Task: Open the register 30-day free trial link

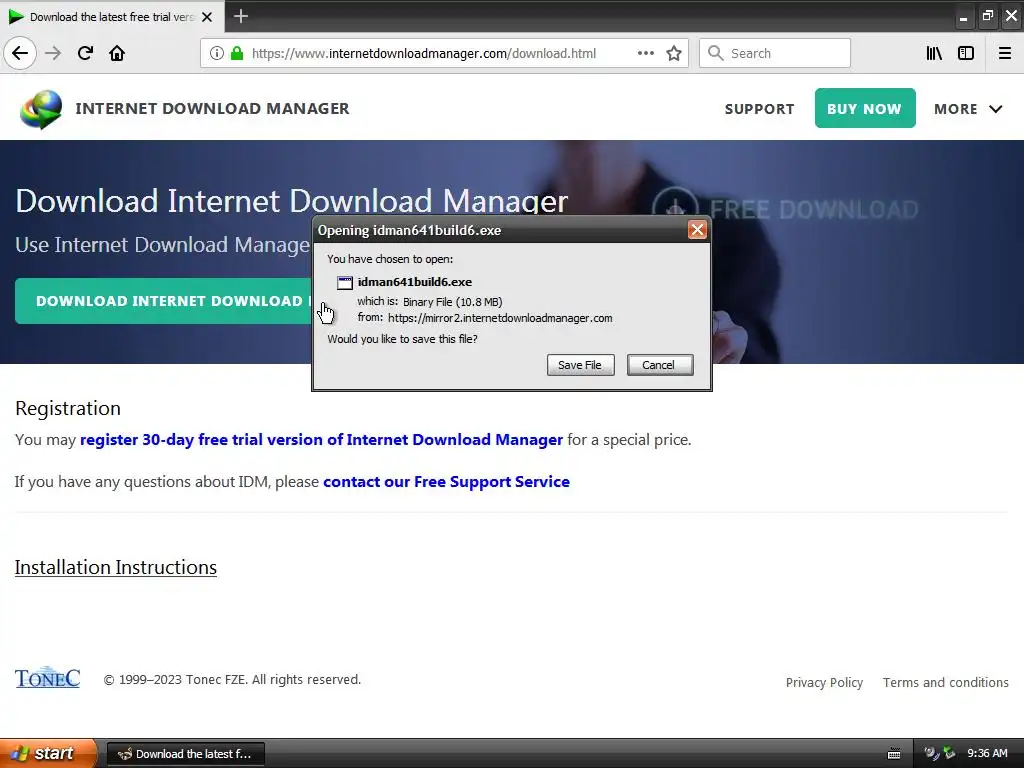Action: (x=321, y=440)
